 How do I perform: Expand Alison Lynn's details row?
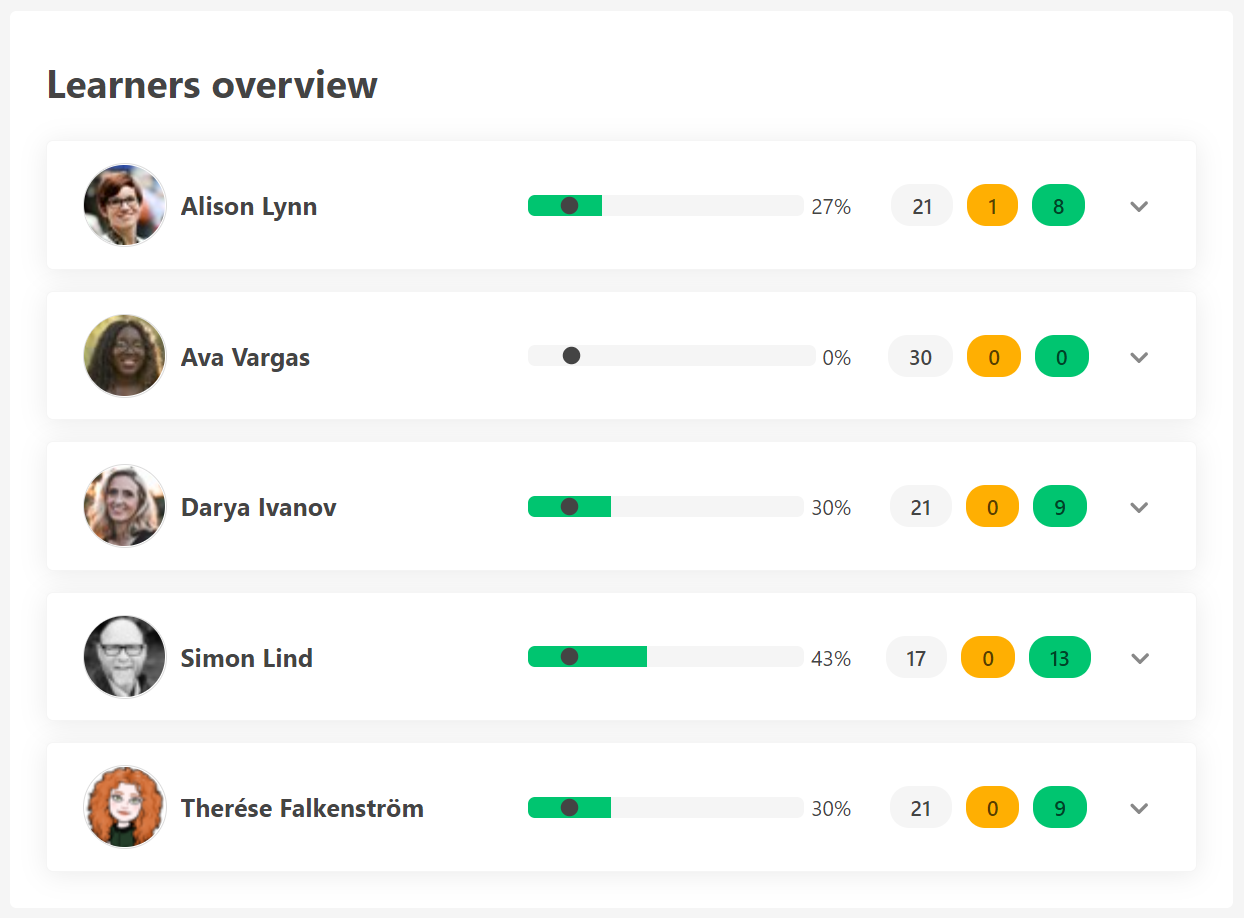tap(1139, 205)
